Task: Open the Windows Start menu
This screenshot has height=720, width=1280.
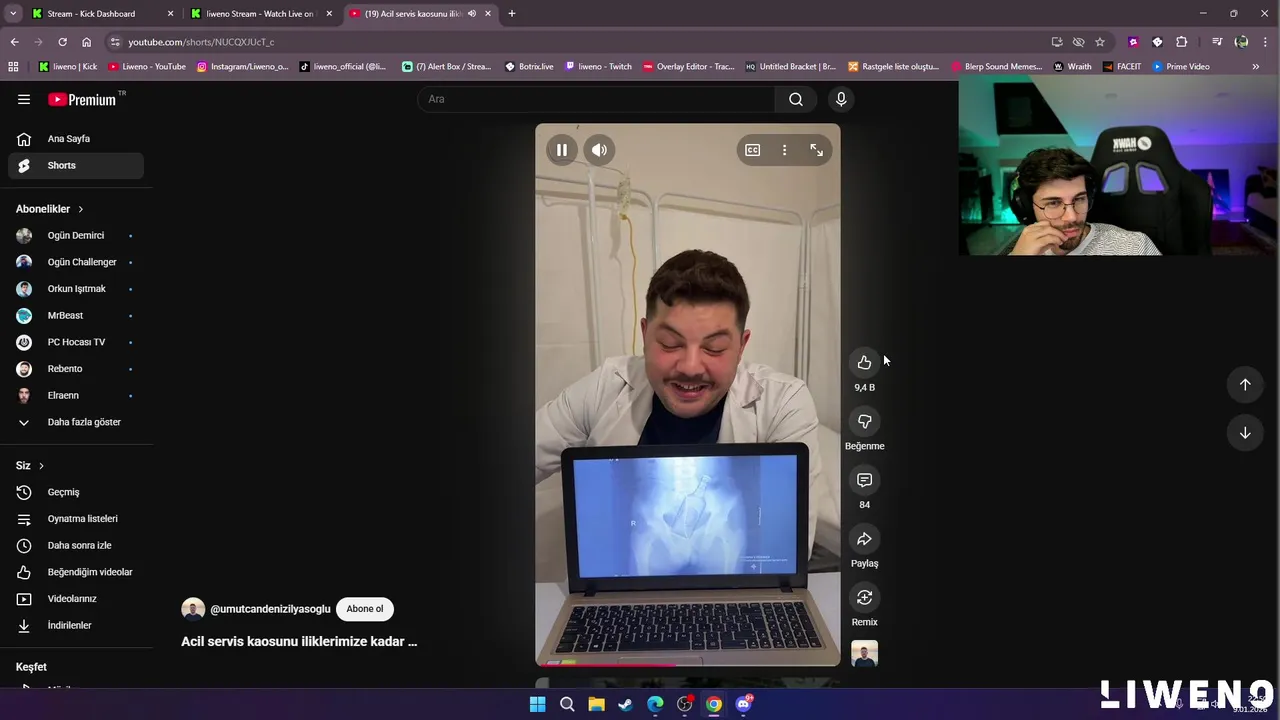Action: point(537,704)
